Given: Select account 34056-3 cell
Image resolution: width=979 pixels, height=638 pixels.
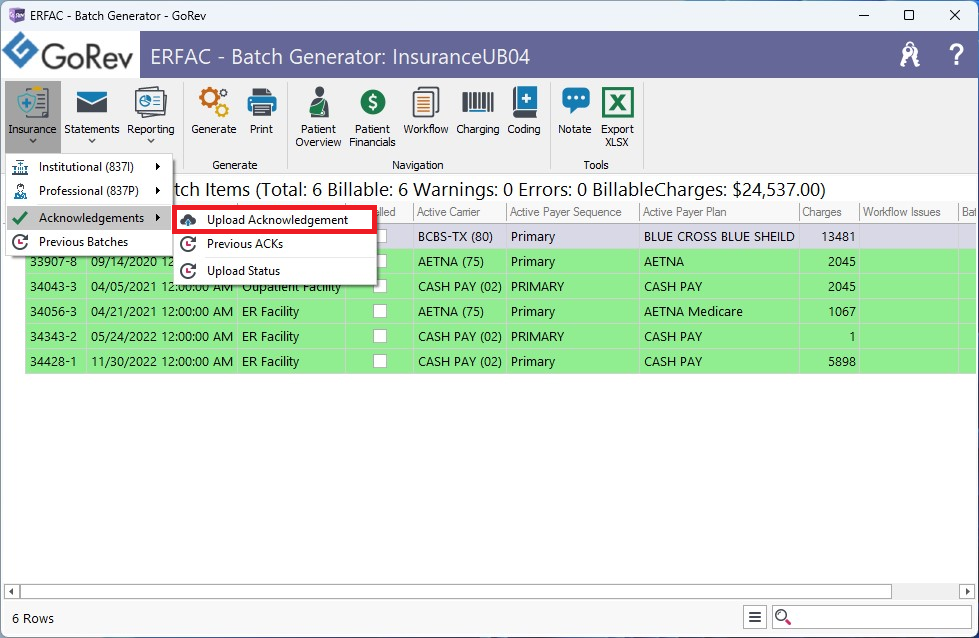Looking at the screenshot, I should pos(55,312).
